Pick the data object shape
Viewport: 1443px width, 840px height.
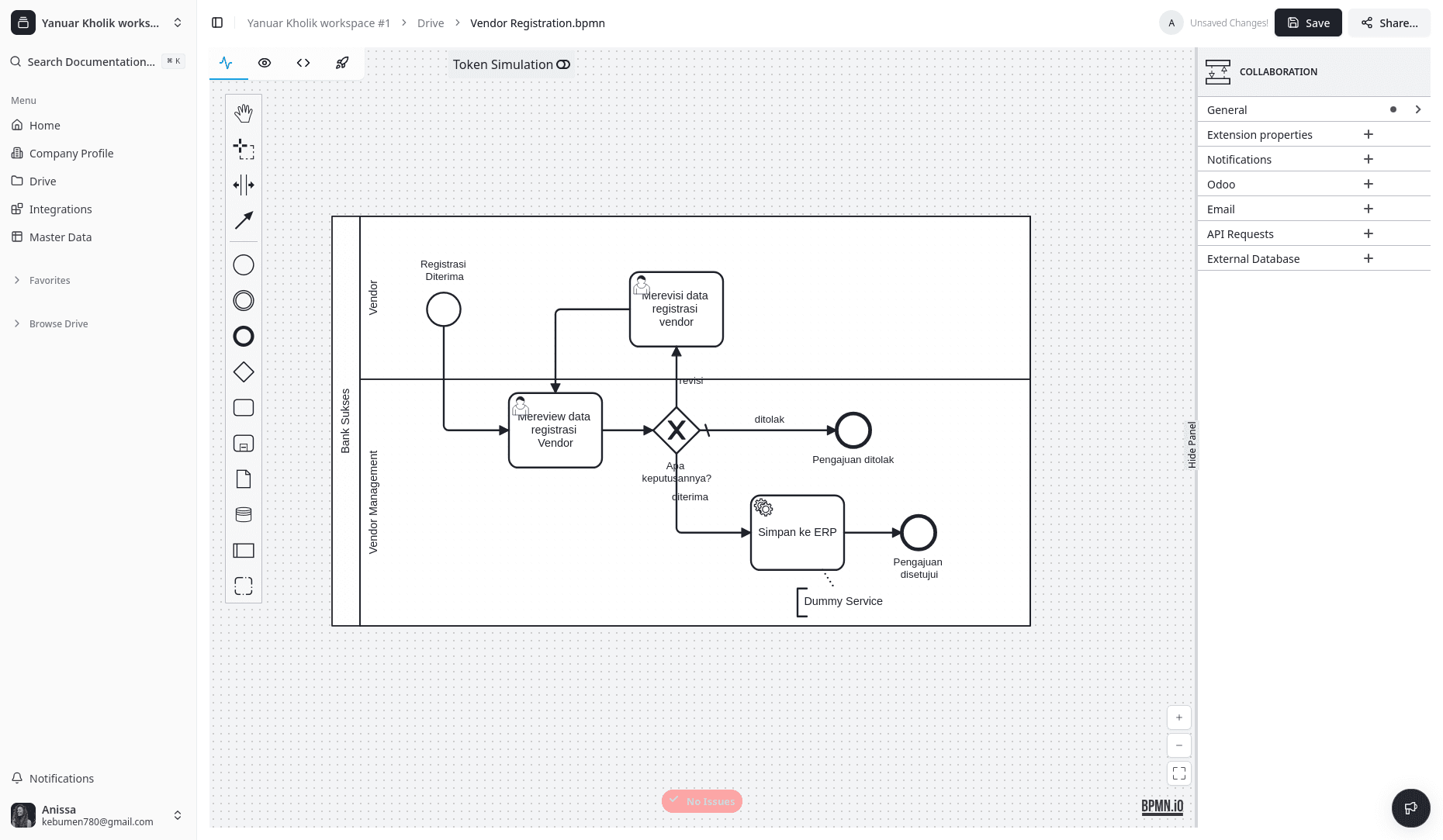click(x=244, y=479)
